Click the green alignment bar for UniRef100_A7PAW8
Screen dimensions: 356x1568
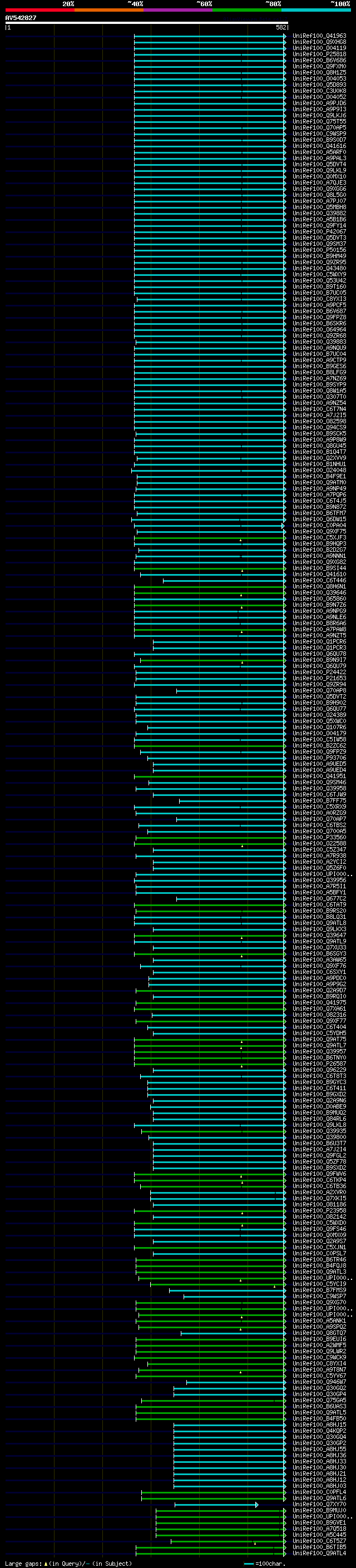pyautogui.click(x=210, y=630)
